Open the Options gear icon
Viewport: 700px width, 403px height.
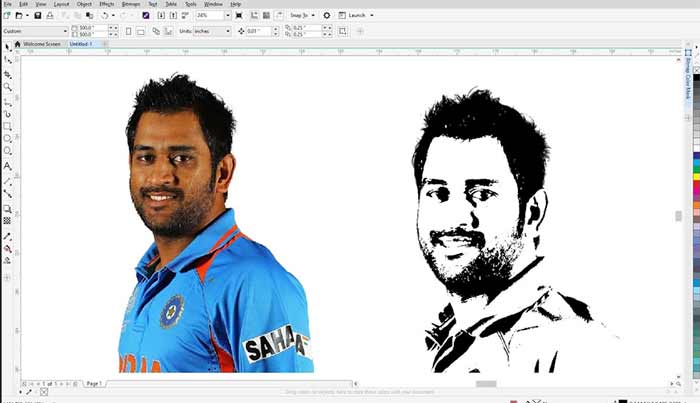326,16
